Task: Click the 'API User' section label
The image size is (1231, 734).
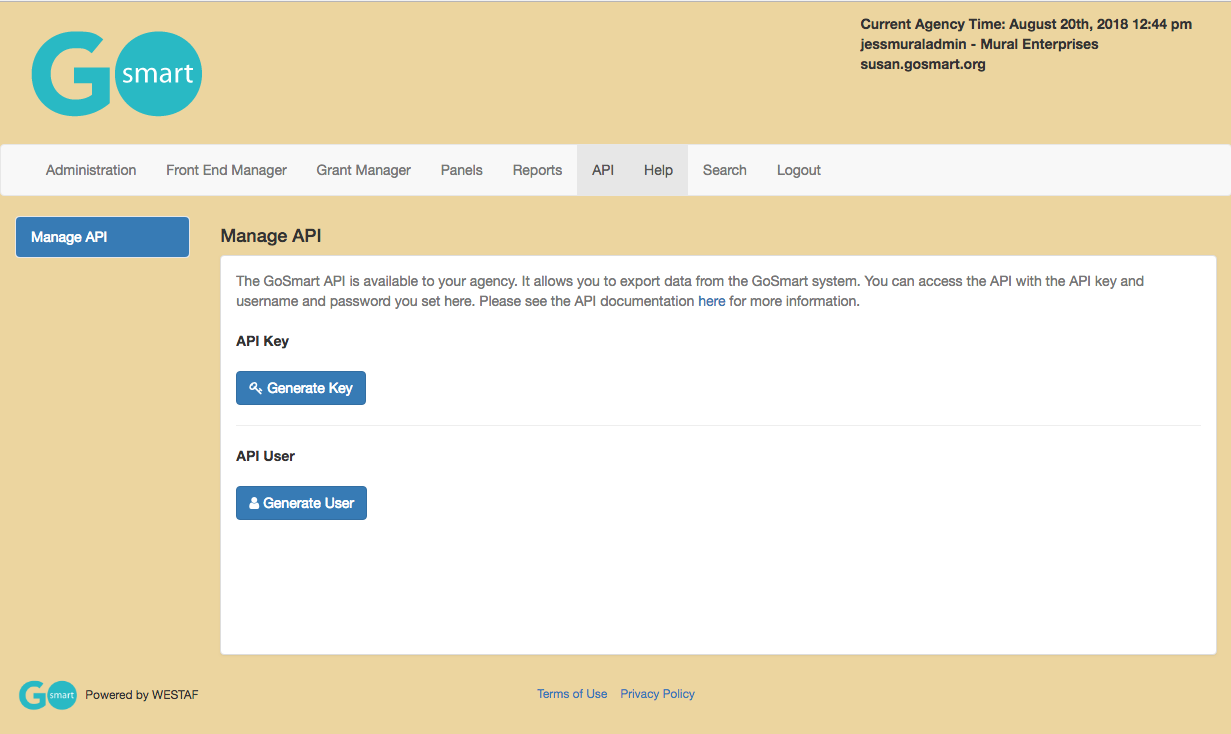Action: 266,456
